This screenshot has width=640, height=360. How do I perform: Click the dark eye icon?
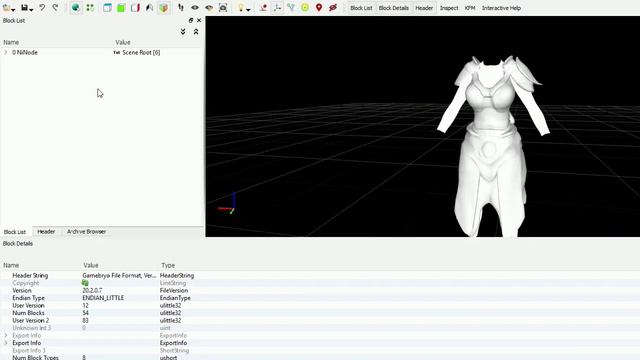coord(195,8)
